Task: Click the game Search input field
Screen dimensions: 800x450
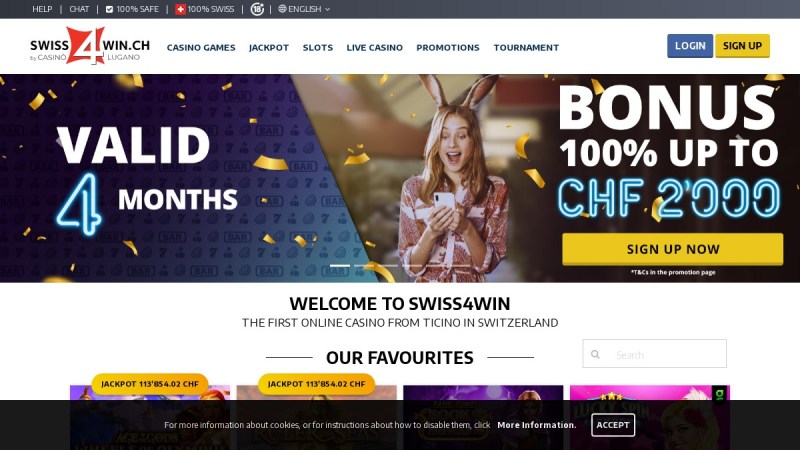Action: [655, 354]
